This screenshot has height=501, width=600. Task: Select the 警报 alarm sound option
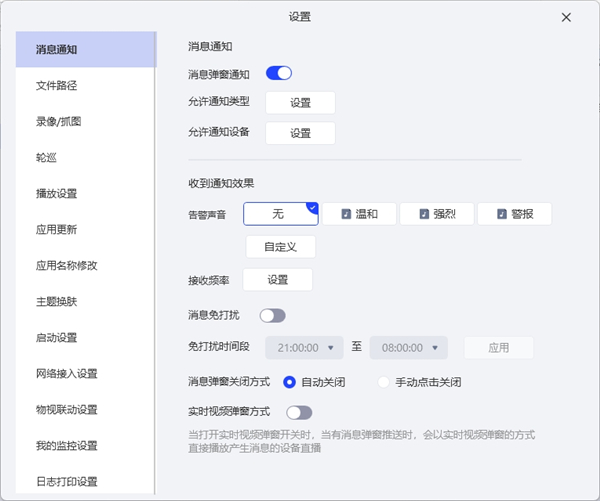click(514, 214)
